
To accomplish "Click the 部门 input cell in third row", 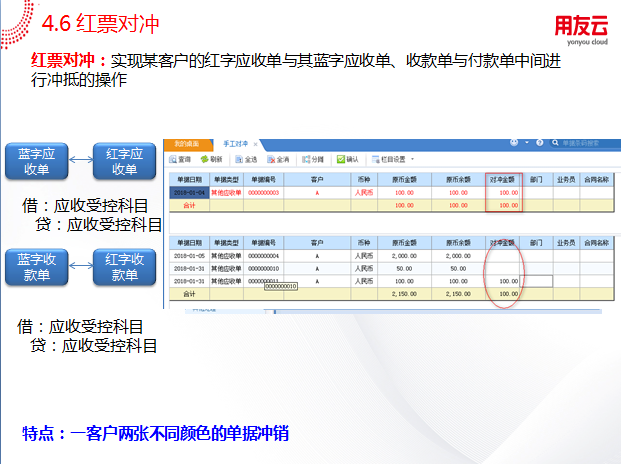I will coord(536,281).
